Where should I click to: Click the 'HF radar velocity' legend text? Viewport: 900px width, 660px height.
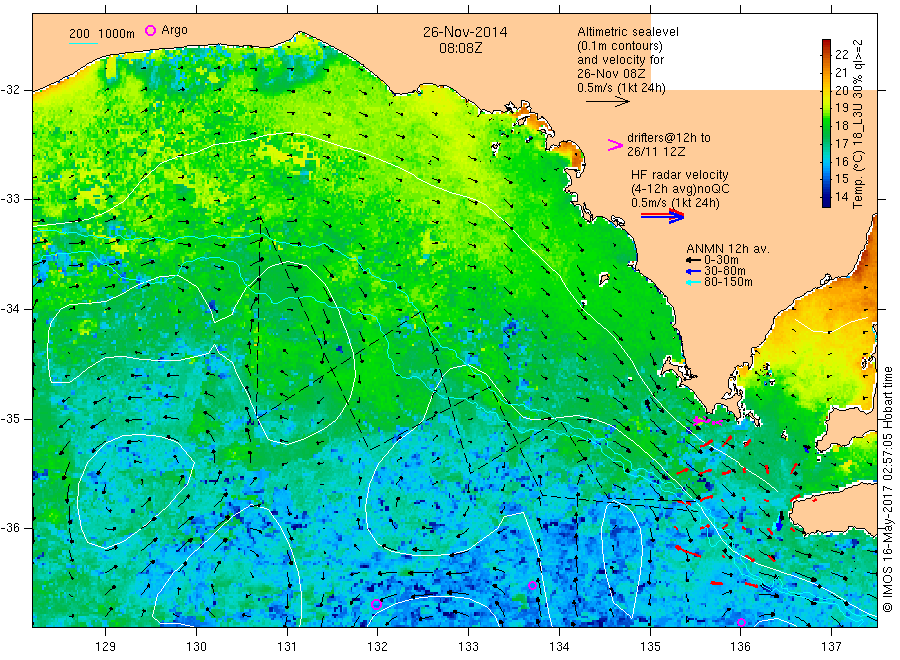click(x=680, y=175)
